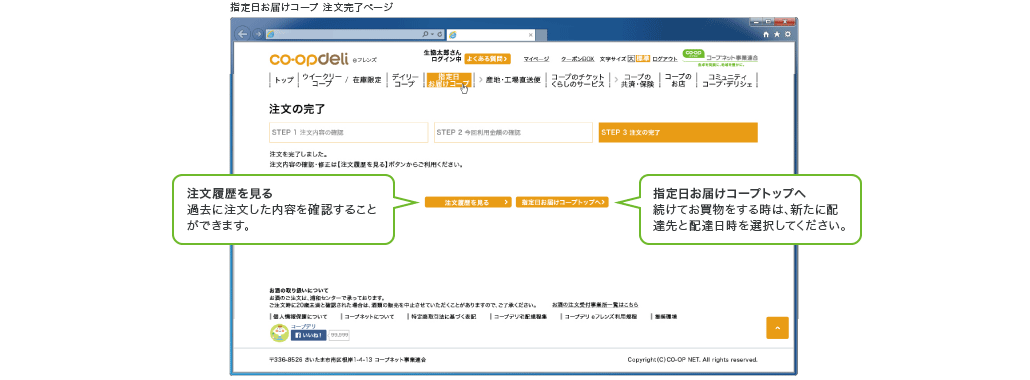Image resolution: width=1030 pixels, height=380 pixels.
Task: Open コープネットについて footer link
Action: 369,317
